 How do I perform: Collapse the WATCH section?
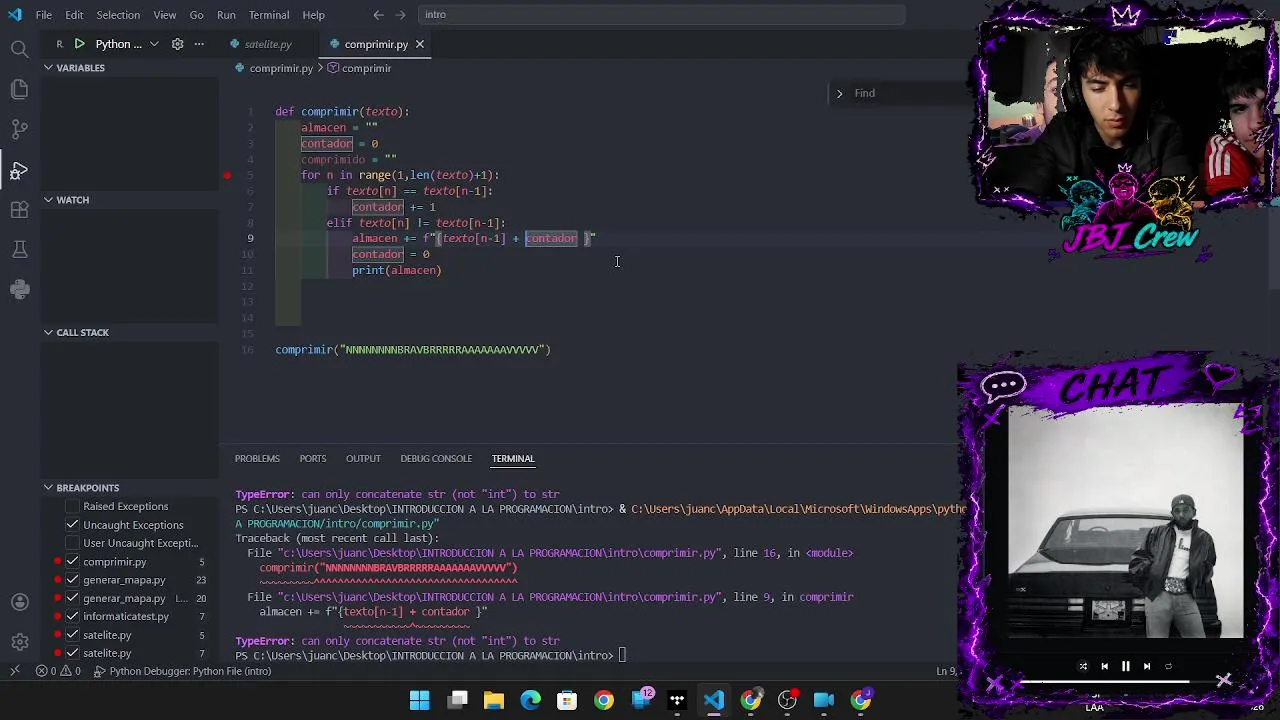(x=72, y=200)
